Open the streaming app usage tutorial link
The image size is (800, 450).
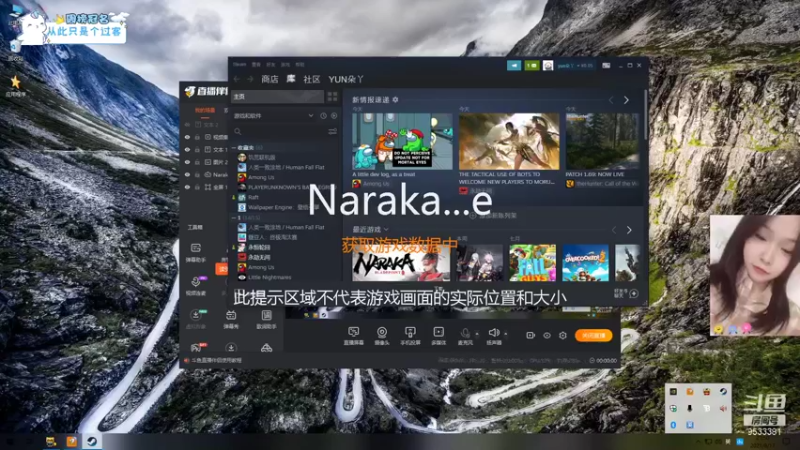216,360
